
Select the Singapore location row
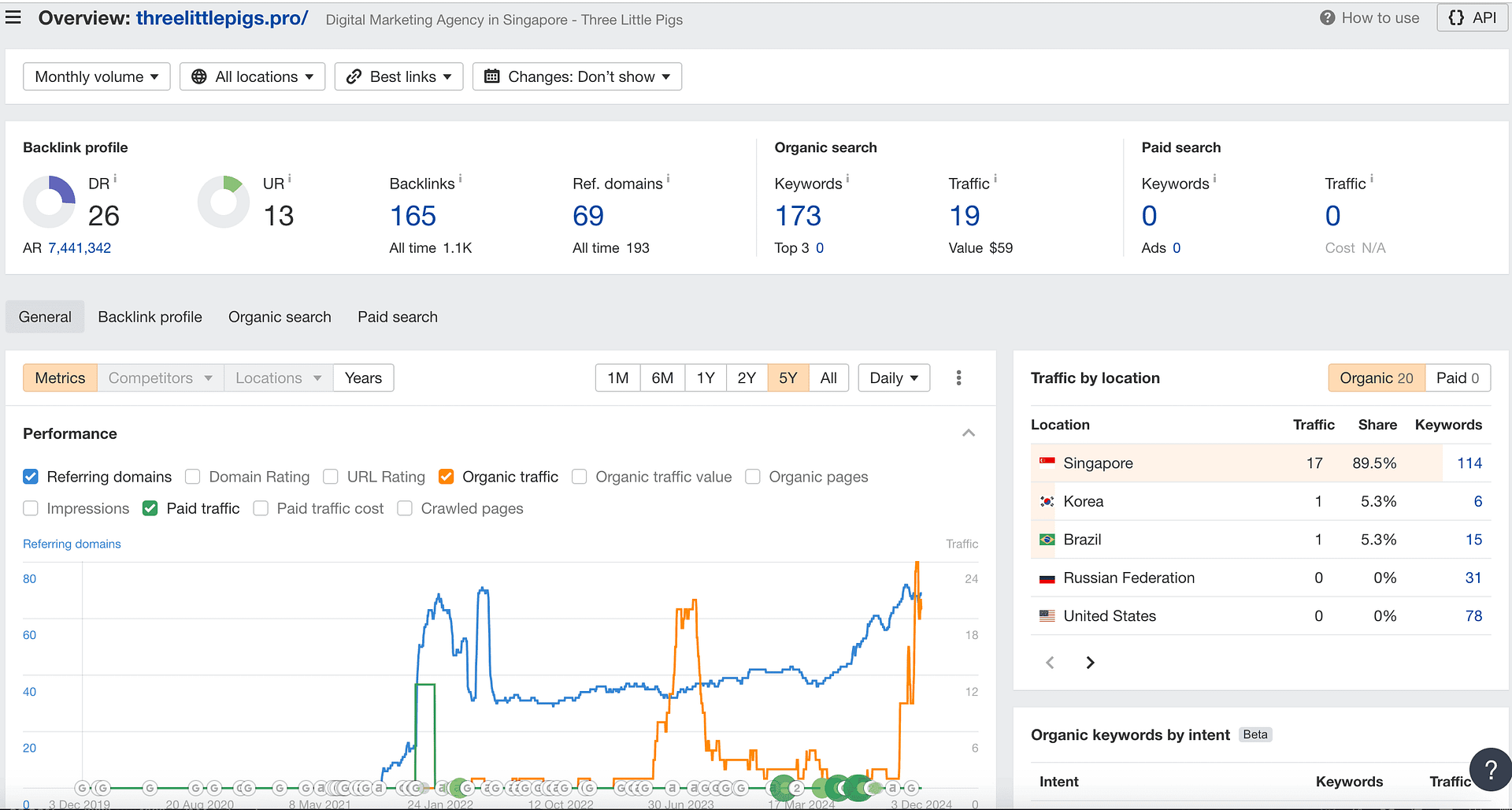pos(1098,463)
